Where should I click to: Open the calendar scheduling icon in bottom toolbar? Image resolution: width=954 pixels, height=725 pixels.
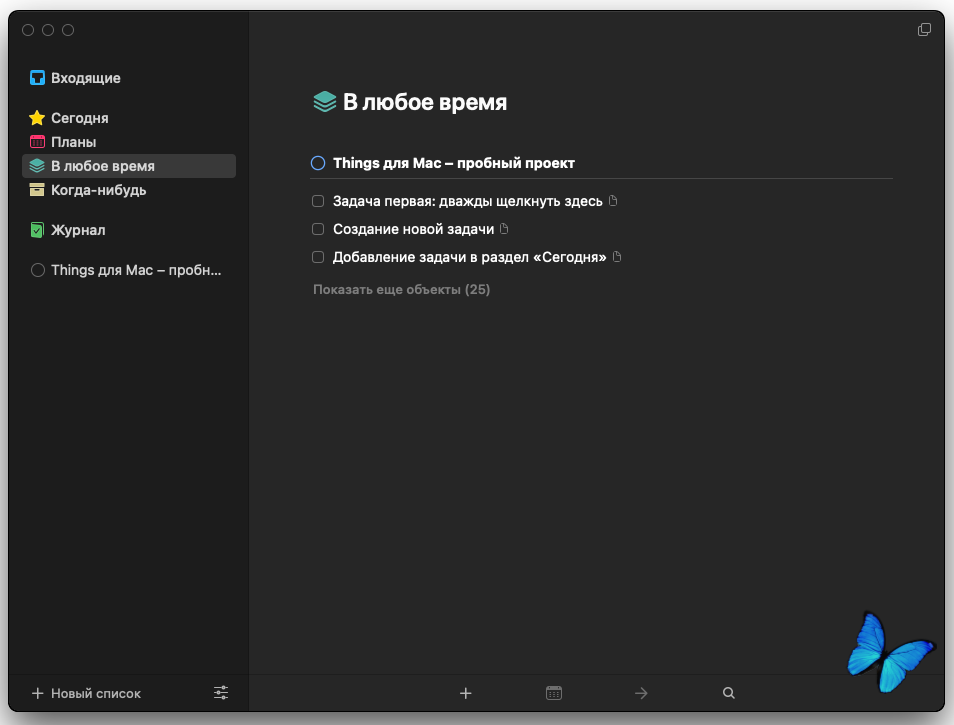pos(554,693)
